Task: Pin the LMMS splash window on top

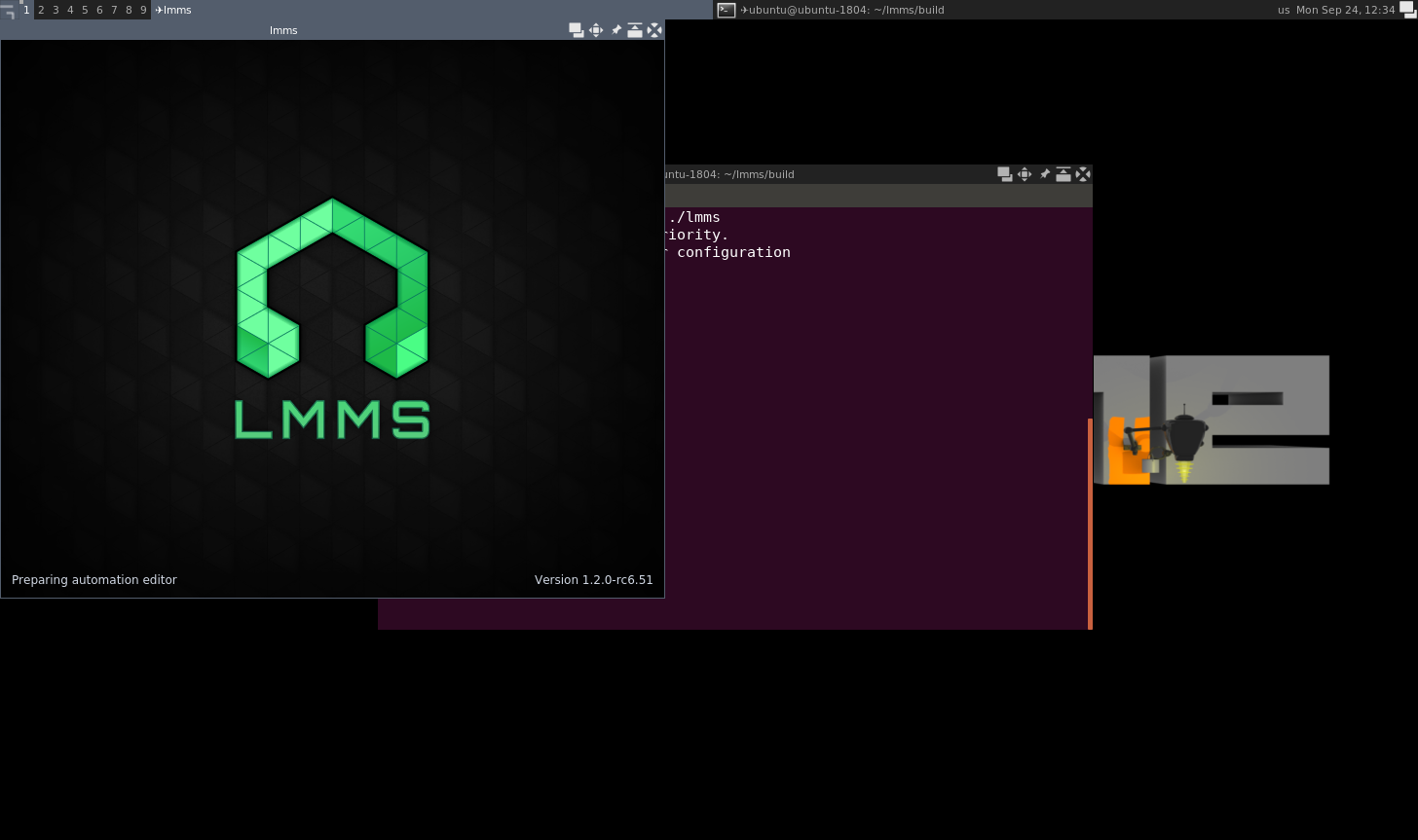Action: point(616,29)
